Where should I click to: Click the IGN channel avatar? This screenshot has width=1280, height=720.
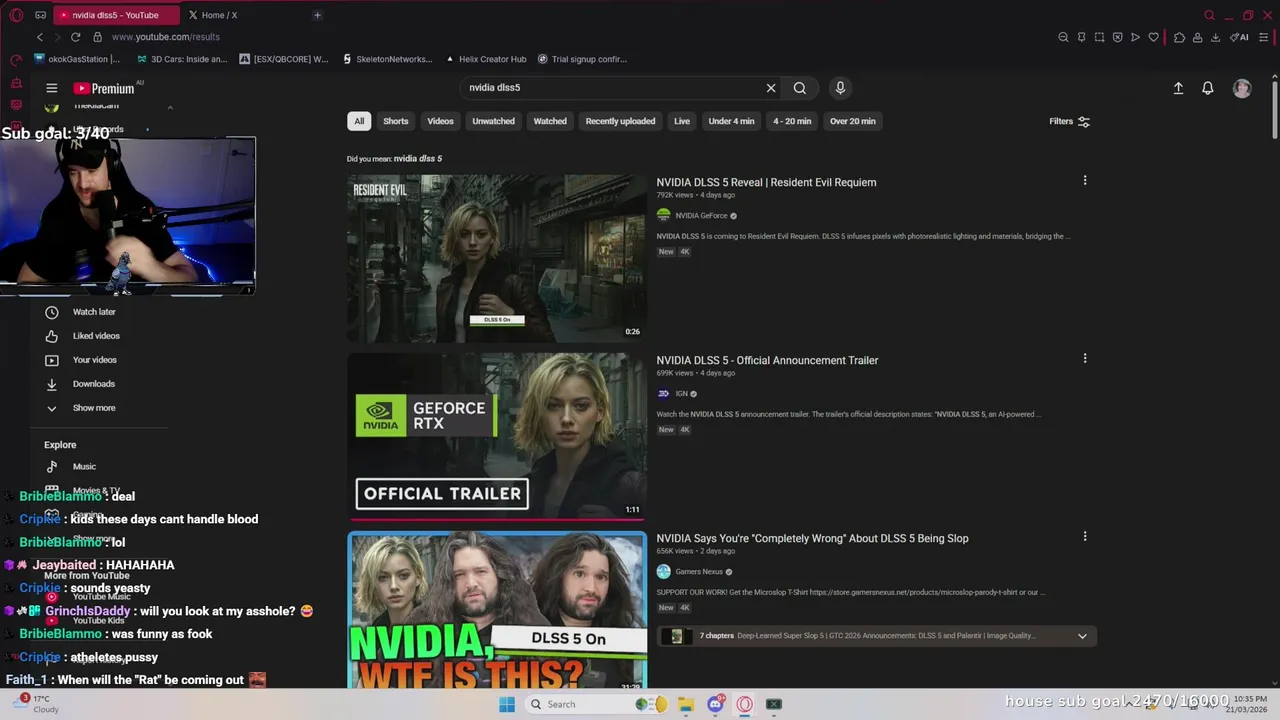[x=663, y=394]
